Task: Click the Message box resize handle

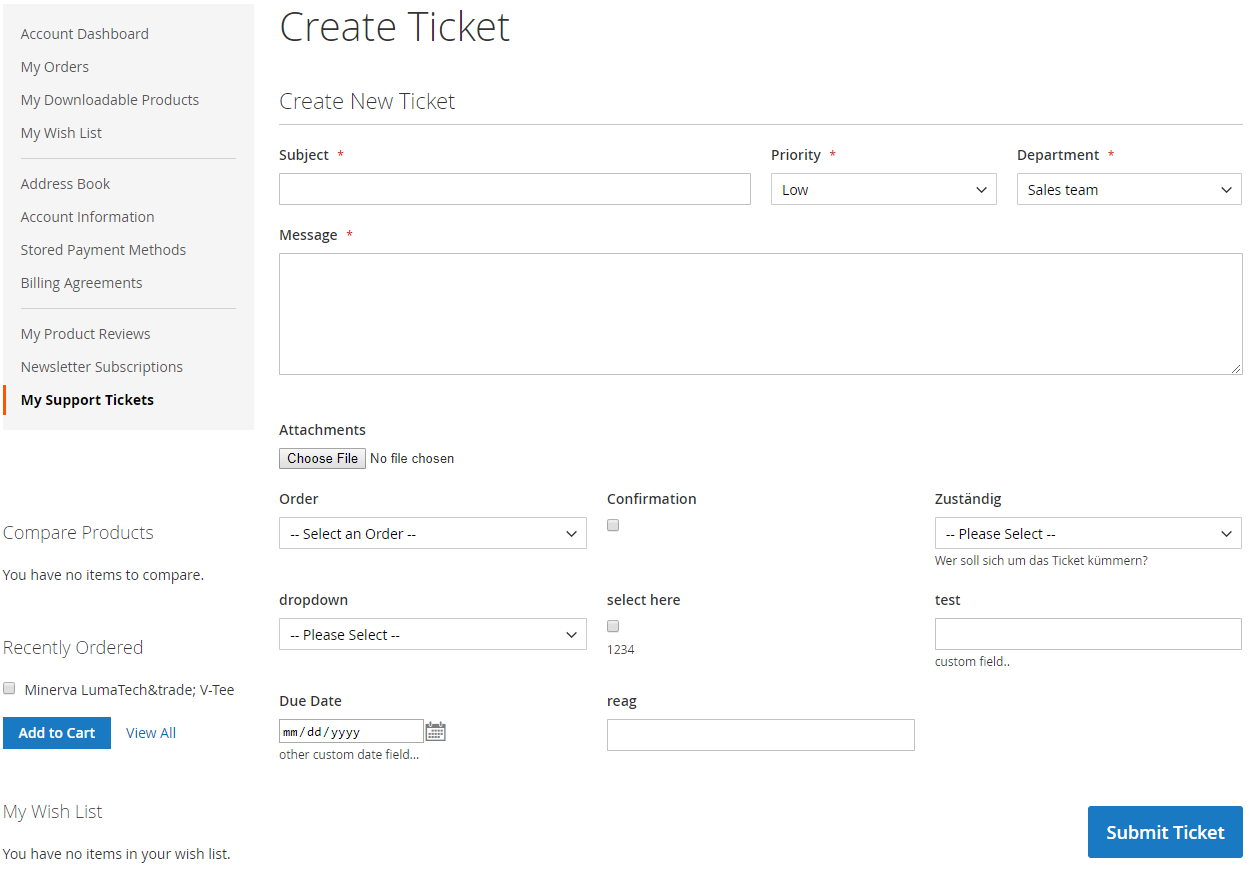Action: tap(1236, 368)
